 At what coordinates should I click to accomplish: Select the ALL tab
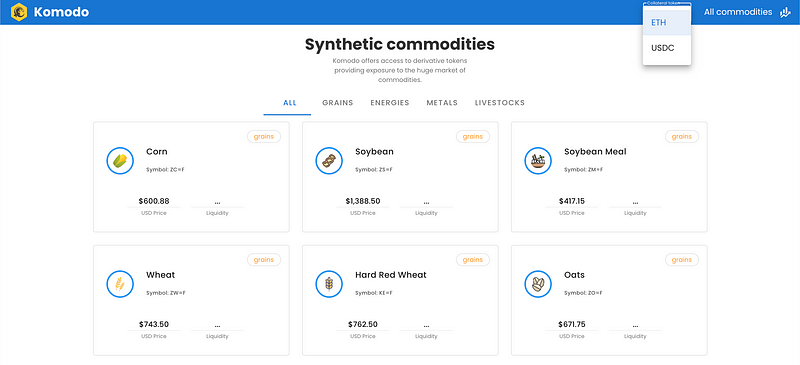(x=290, y=103)
